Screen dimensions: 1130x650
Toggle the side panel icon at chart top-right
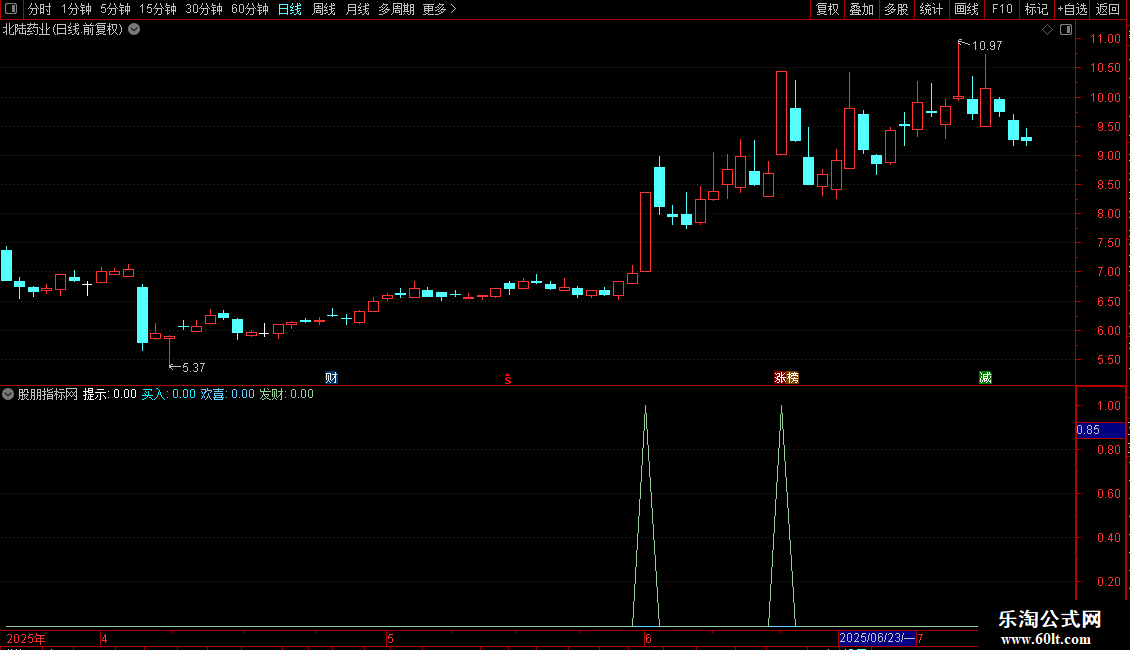1066,30
